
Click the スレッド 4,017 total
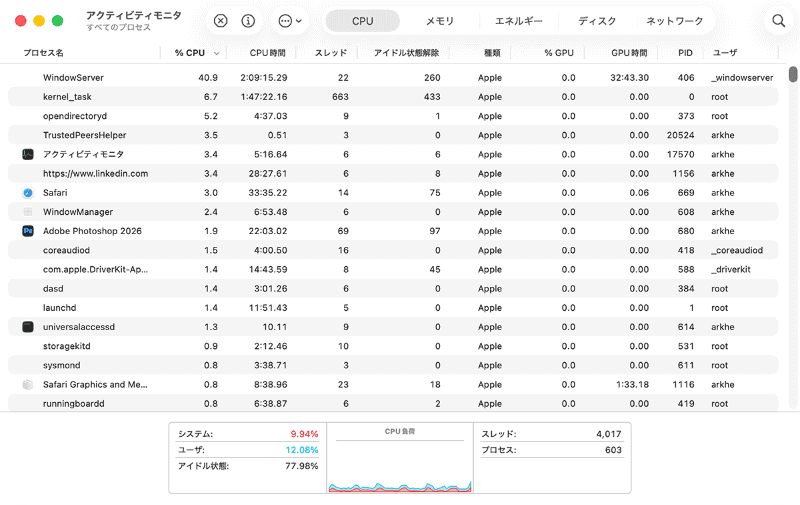pyautogui.click(x=552, y=434)
